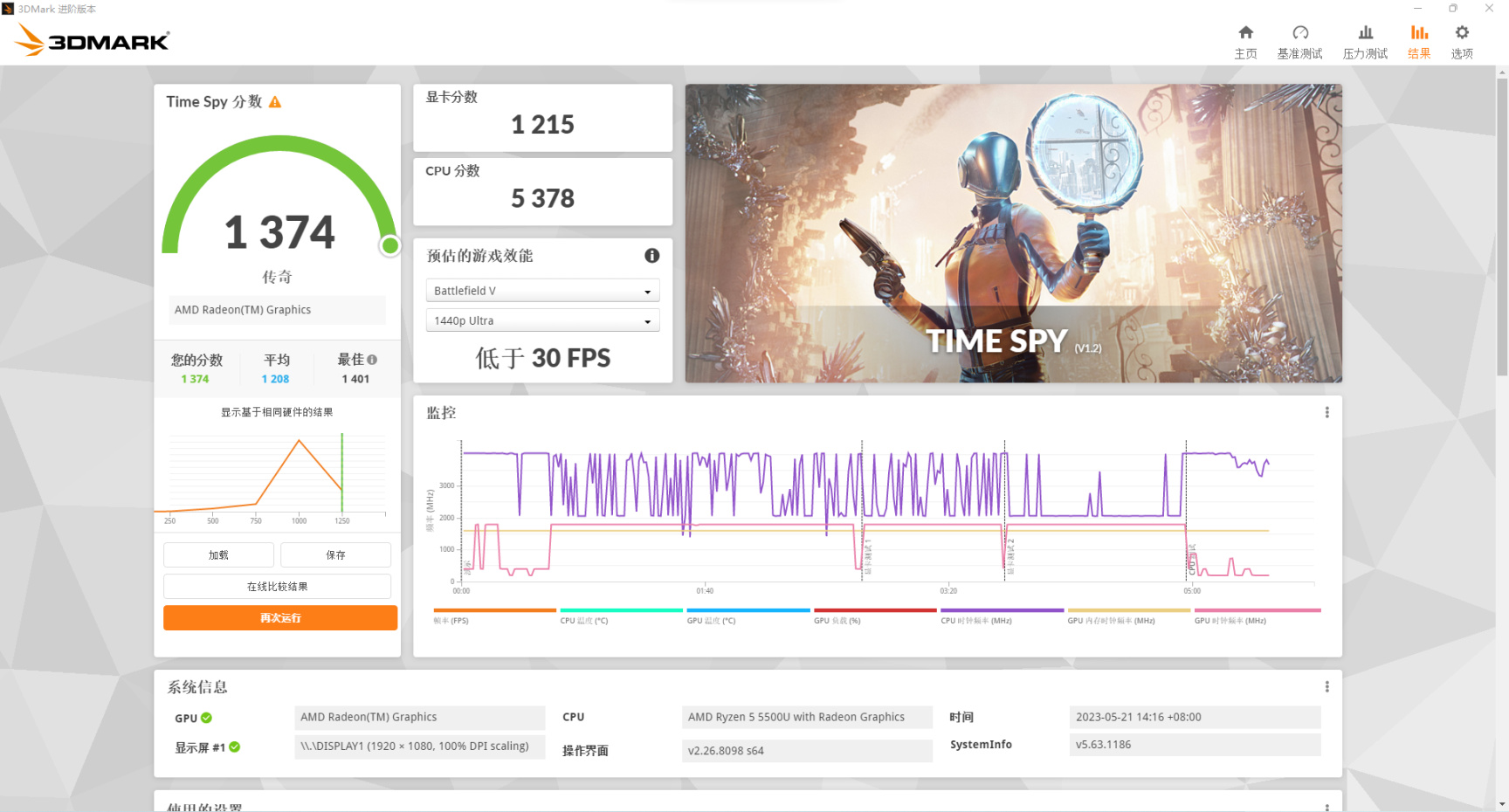
Task: Open the 选项 settings gear
Action: pos(1461,33)
